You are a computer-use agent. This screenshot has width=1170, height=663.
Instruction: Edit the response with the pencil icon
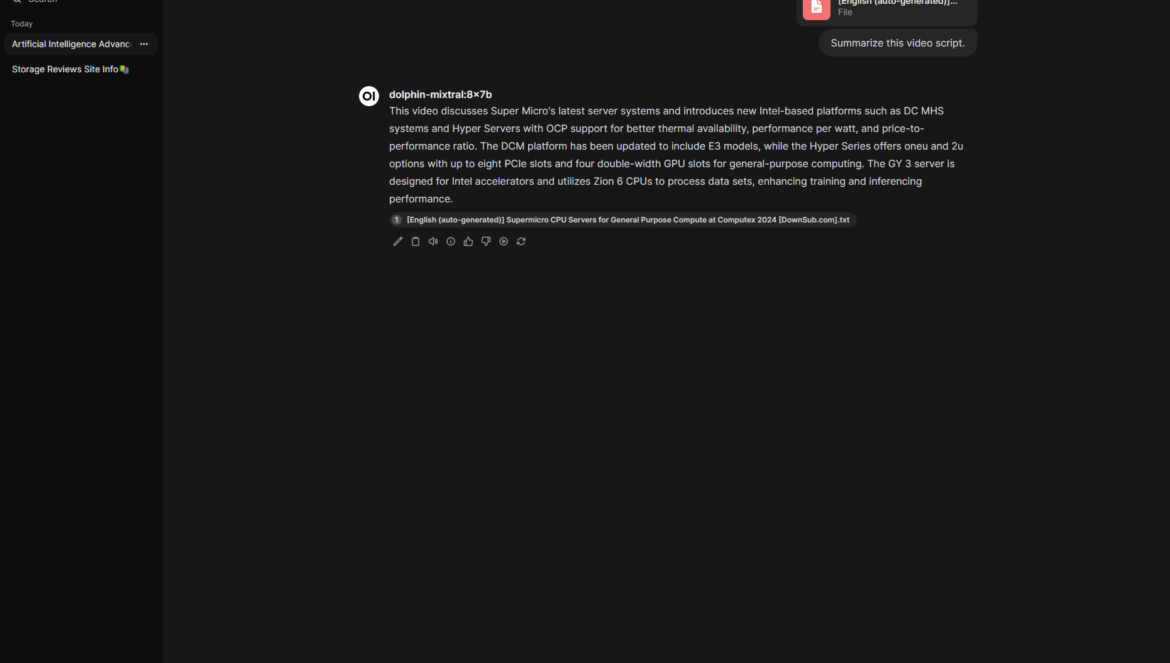[398, 242]
